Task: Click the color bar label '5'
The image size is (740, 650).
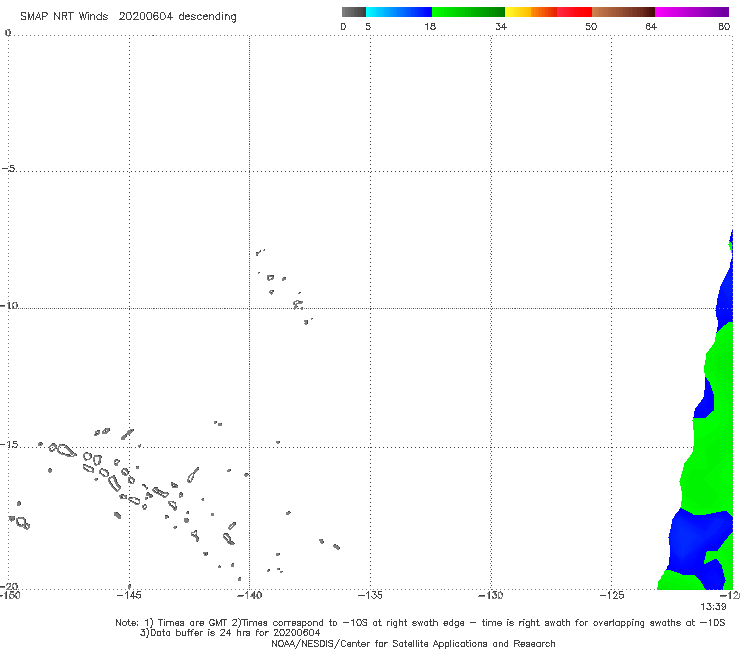Action: click(368, 27)
